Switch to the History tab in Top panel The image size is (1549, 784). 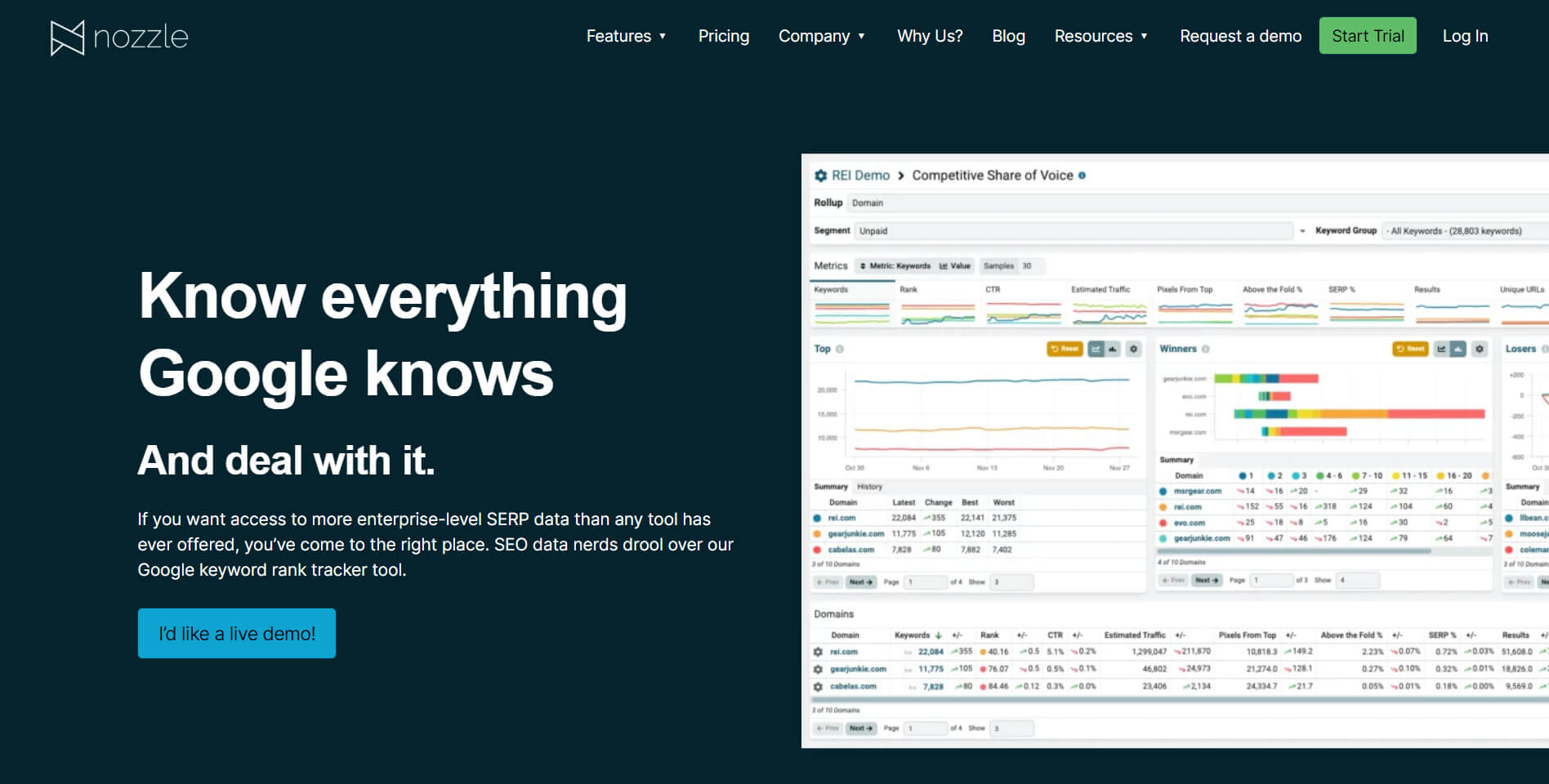click(869, 487)
